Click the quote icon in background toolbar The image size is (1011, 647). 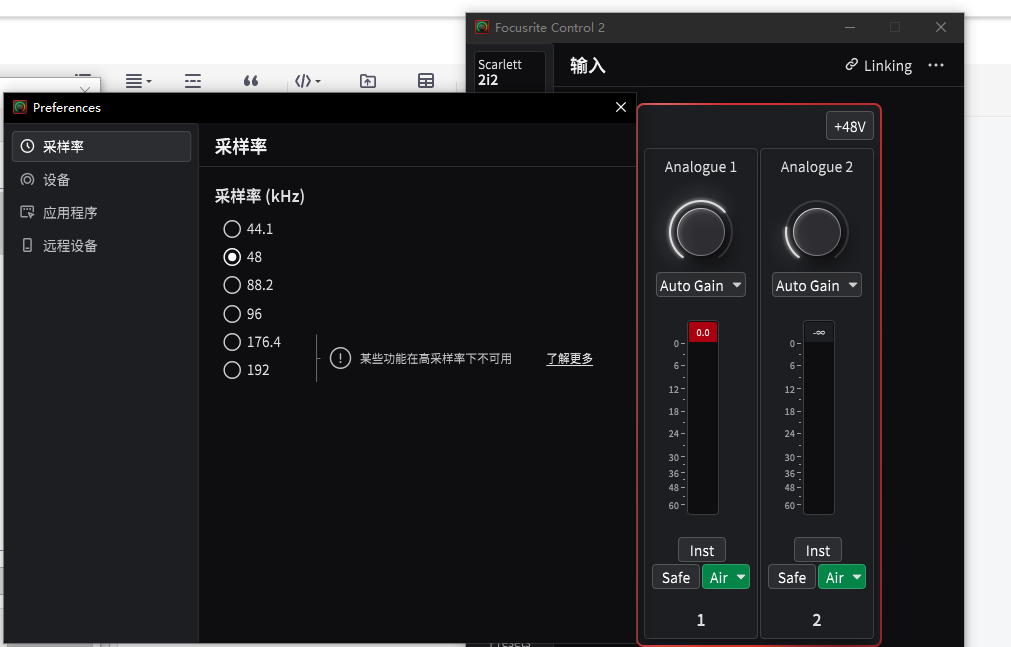point(251,81)
